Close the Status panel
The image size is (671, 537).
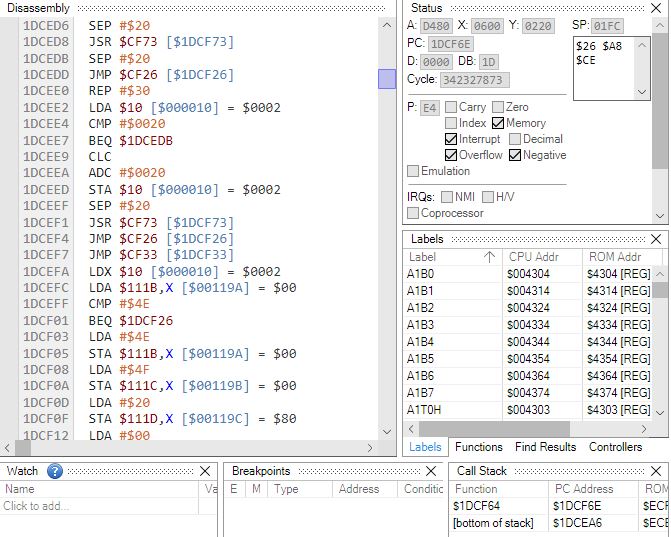click(x=656, y=8)
